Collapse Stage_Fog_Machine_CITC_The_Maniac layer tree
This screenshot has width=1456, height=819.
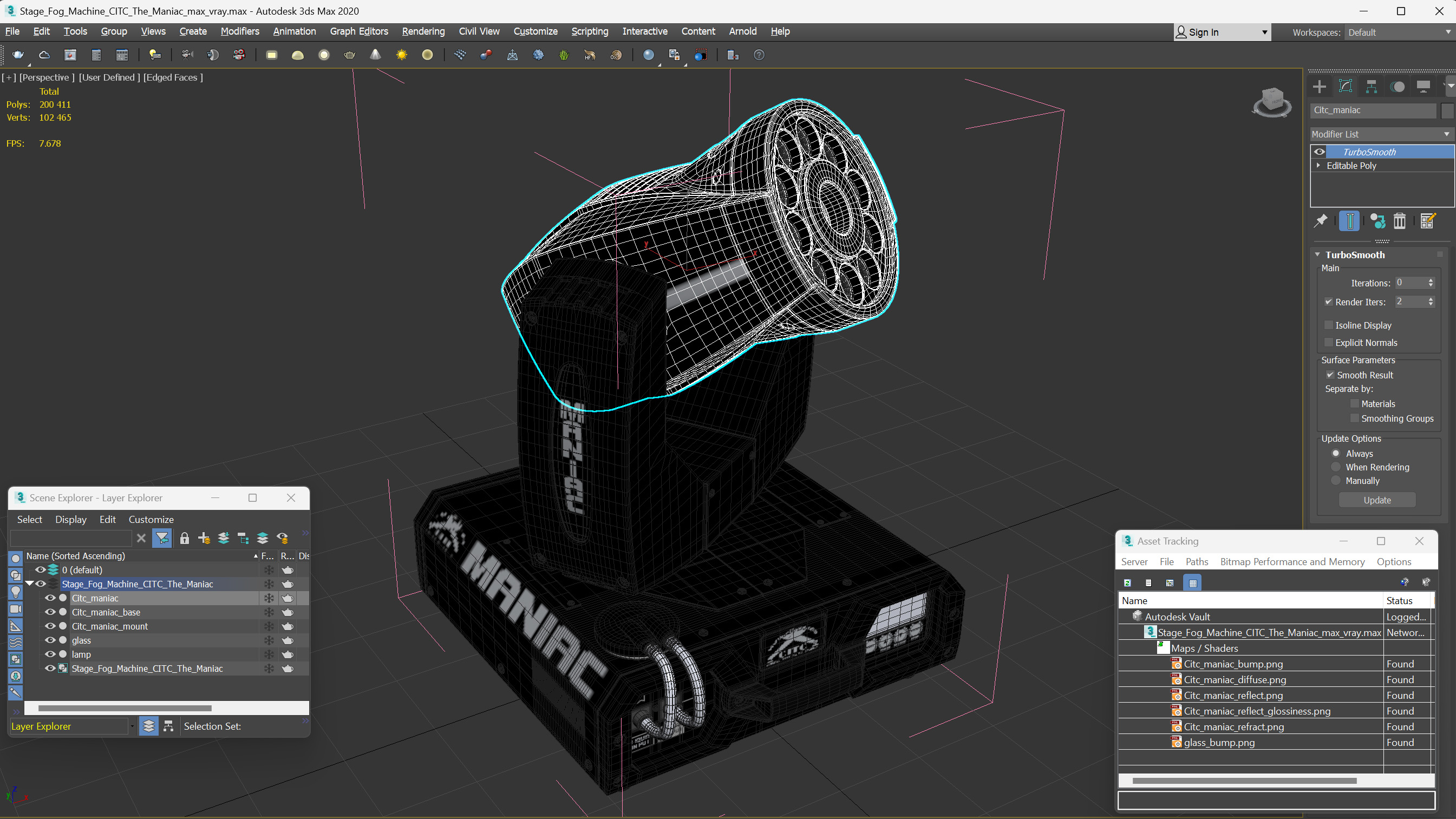tap(29, 584)
